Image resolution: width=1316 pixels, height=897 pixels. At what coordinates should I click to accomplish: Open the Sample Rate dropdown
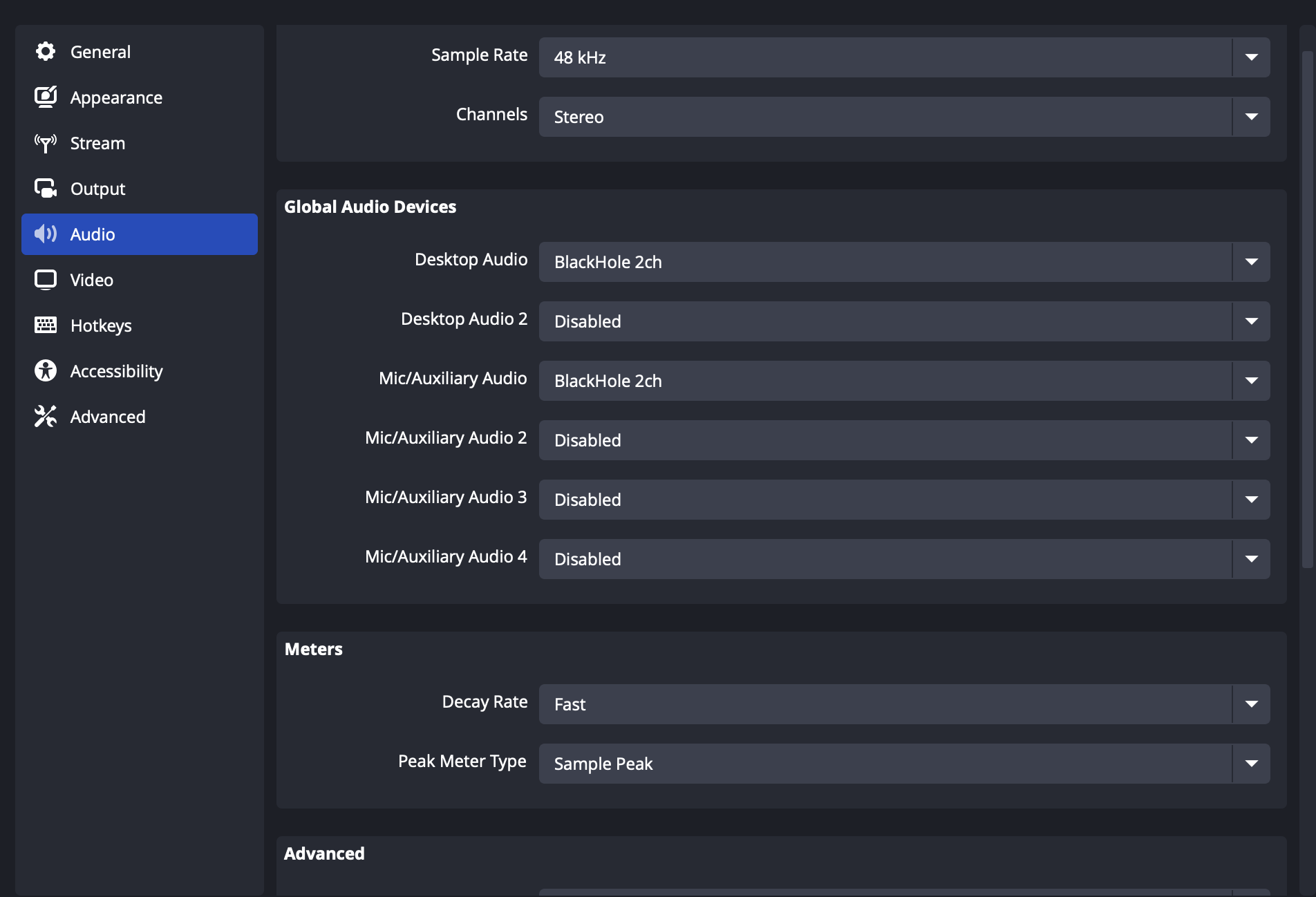[903, 57]
